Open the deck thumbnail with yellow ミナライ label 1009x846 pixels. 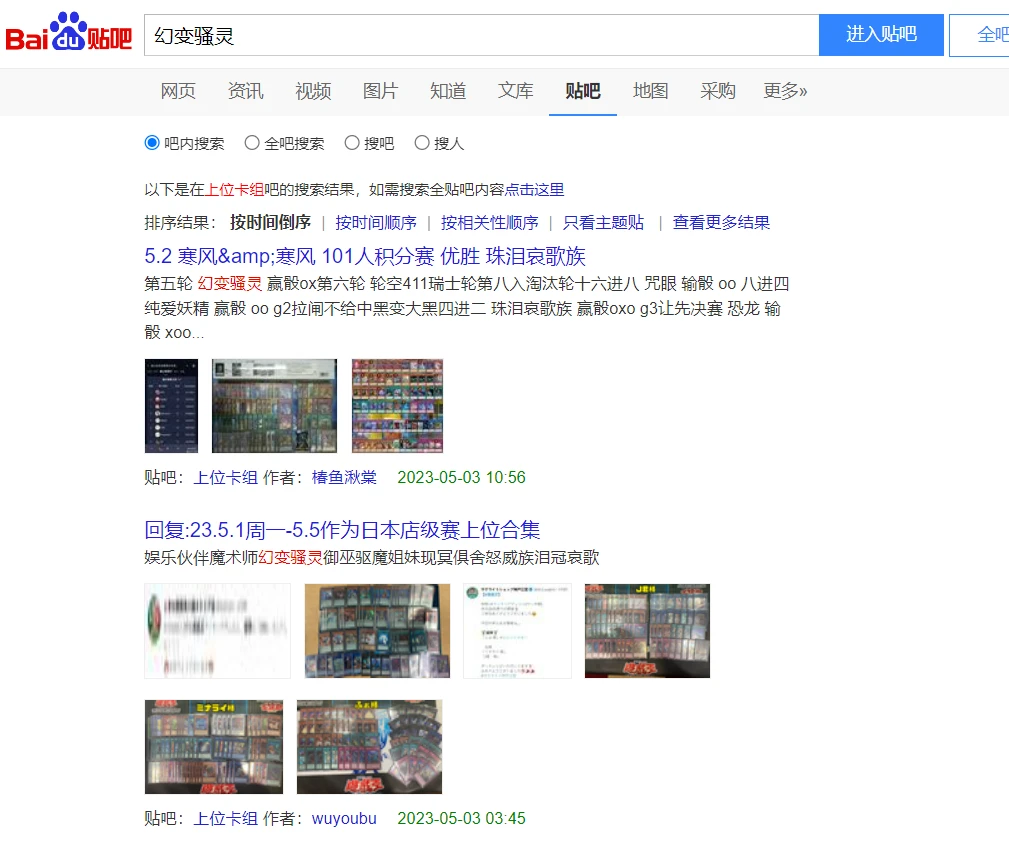click(x=214, y=747)
